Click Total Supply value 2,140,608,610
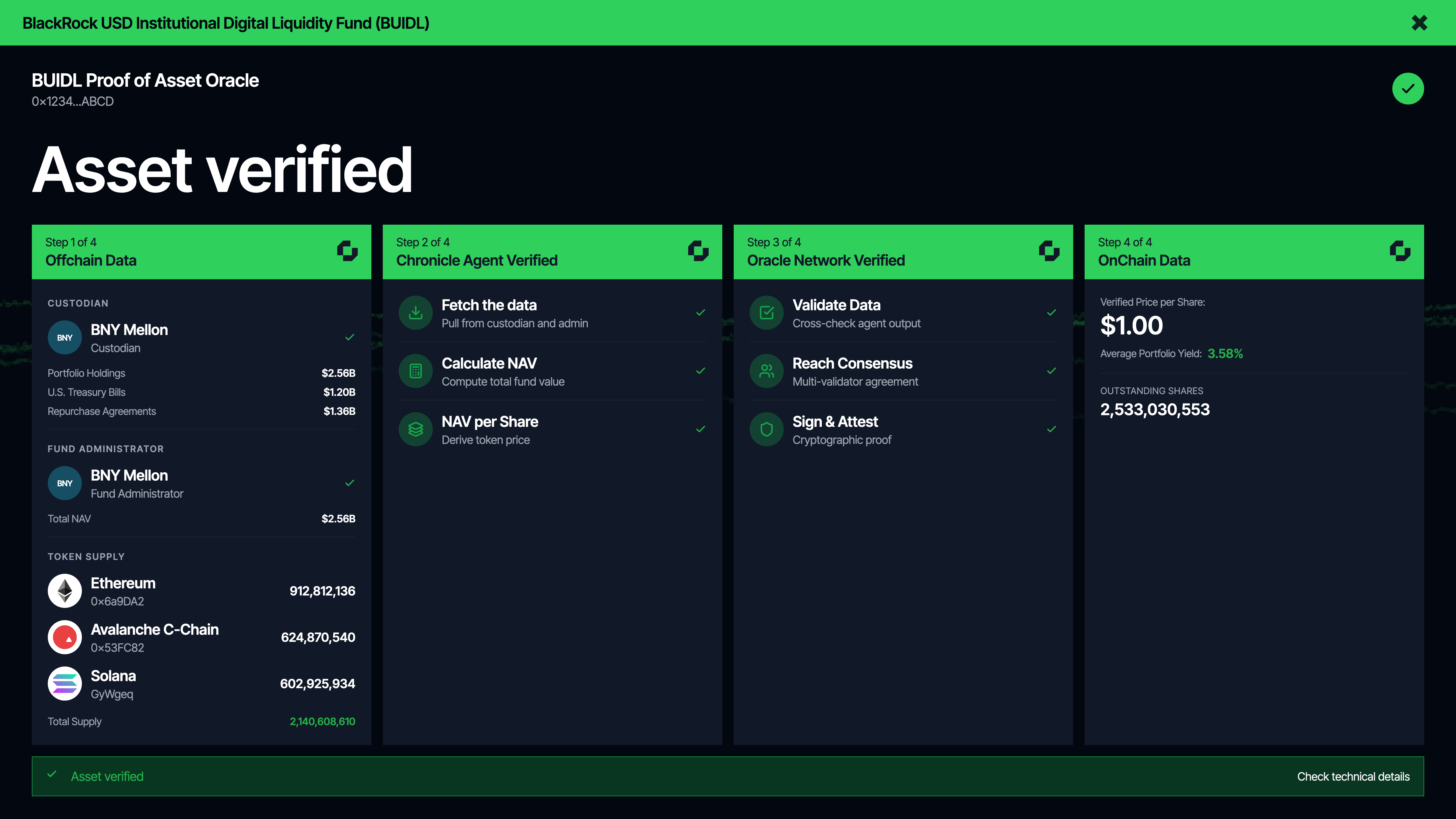Screen dimensions: 1456x819 pos(322,722)
